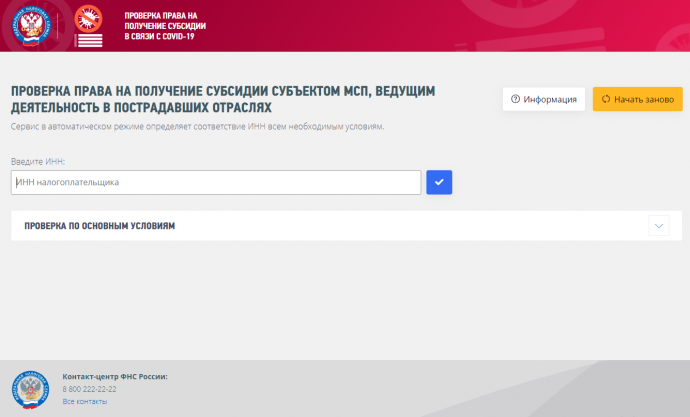
Task: Click the COVID-19 virus ban icon
Action: pos(88,18)
